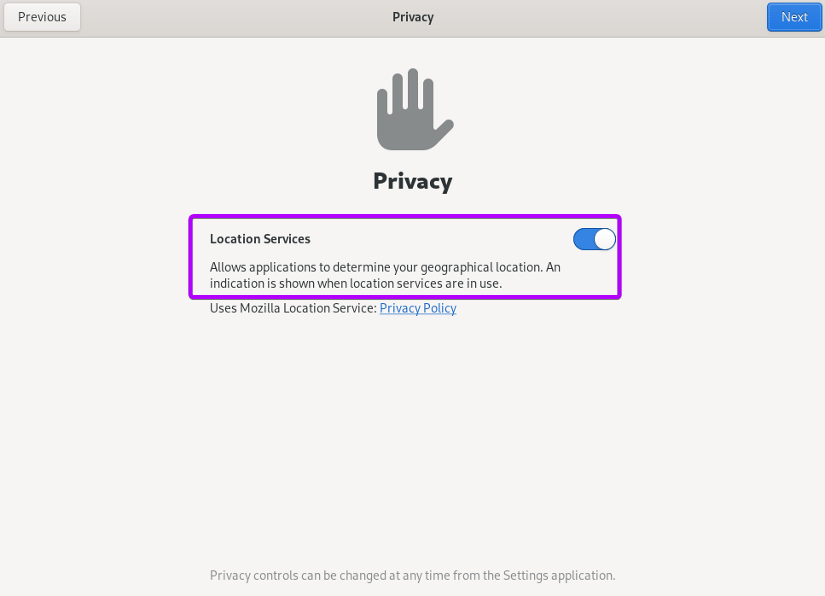Click the Uses Mozilla Location Service text
825x596 pixels.
point(293,308)
